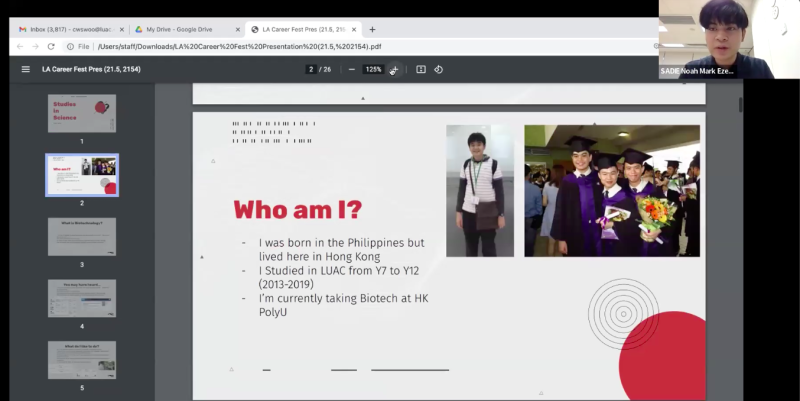Screen dimensions: 800x401
Task: Open page 1 thumbnail Studies in Science
Action: 82,113
